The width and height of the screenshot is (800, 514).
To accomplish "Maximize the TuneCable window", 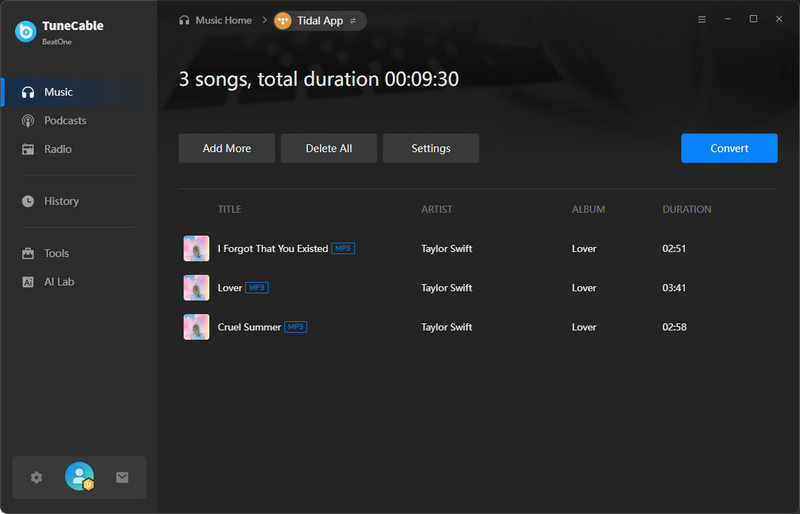I will [x=753, y=19].
